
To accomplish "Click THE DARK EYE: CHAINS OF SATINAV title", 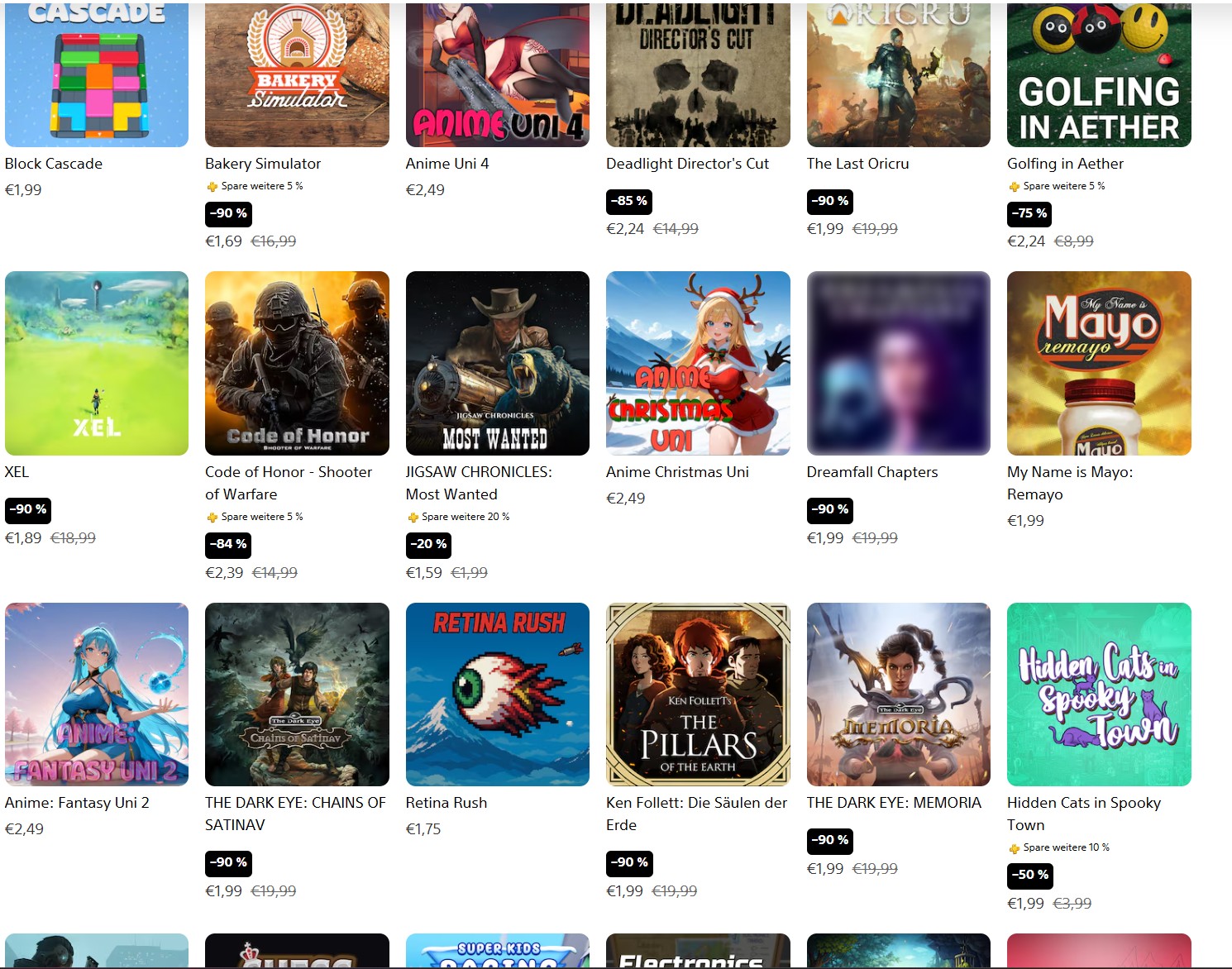I will [295, 814].
